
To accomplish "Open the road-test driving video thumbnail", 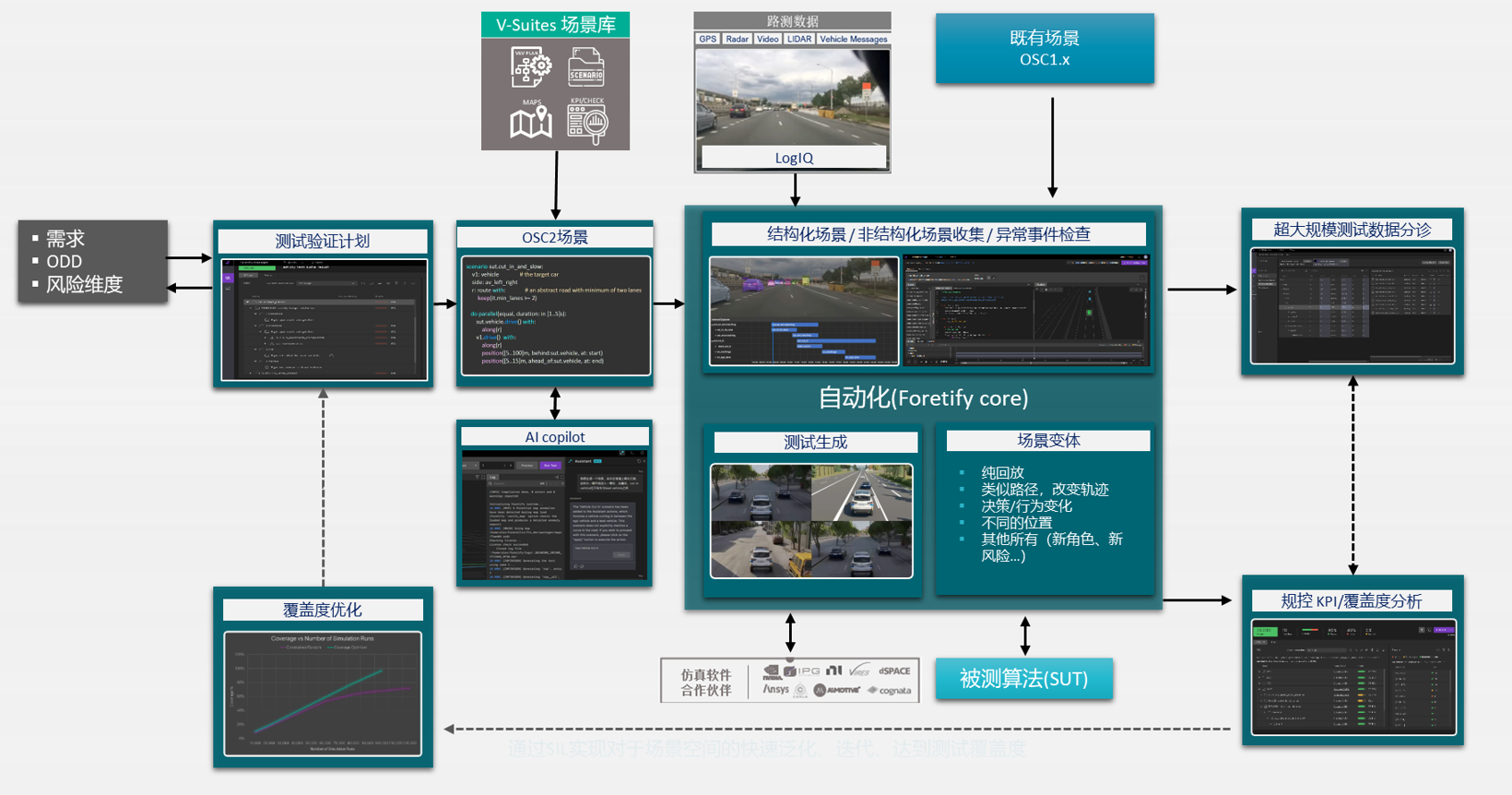I will pyautogui.click(x=793, y=97).
